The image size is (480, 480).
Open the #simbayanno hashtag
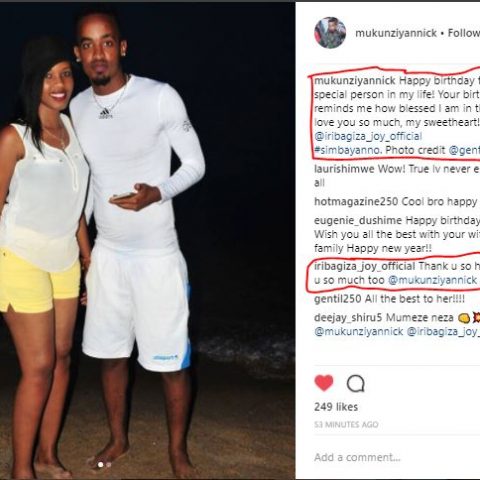347,150
